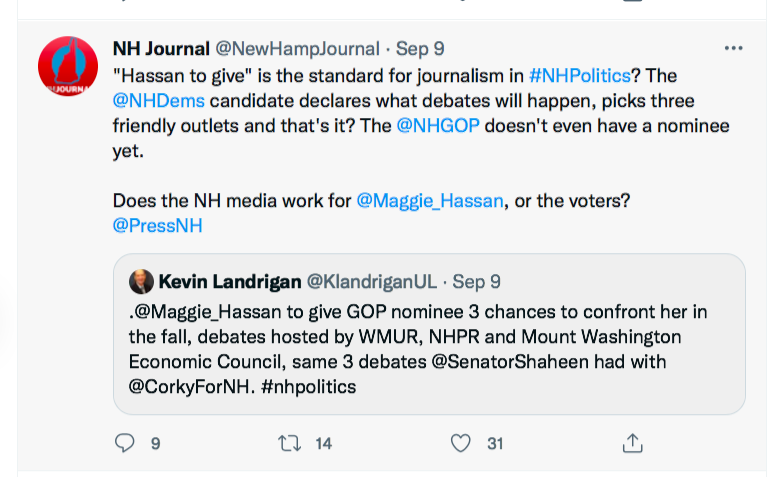Click the @NewHampJournal handle

[x=297, y=48]
